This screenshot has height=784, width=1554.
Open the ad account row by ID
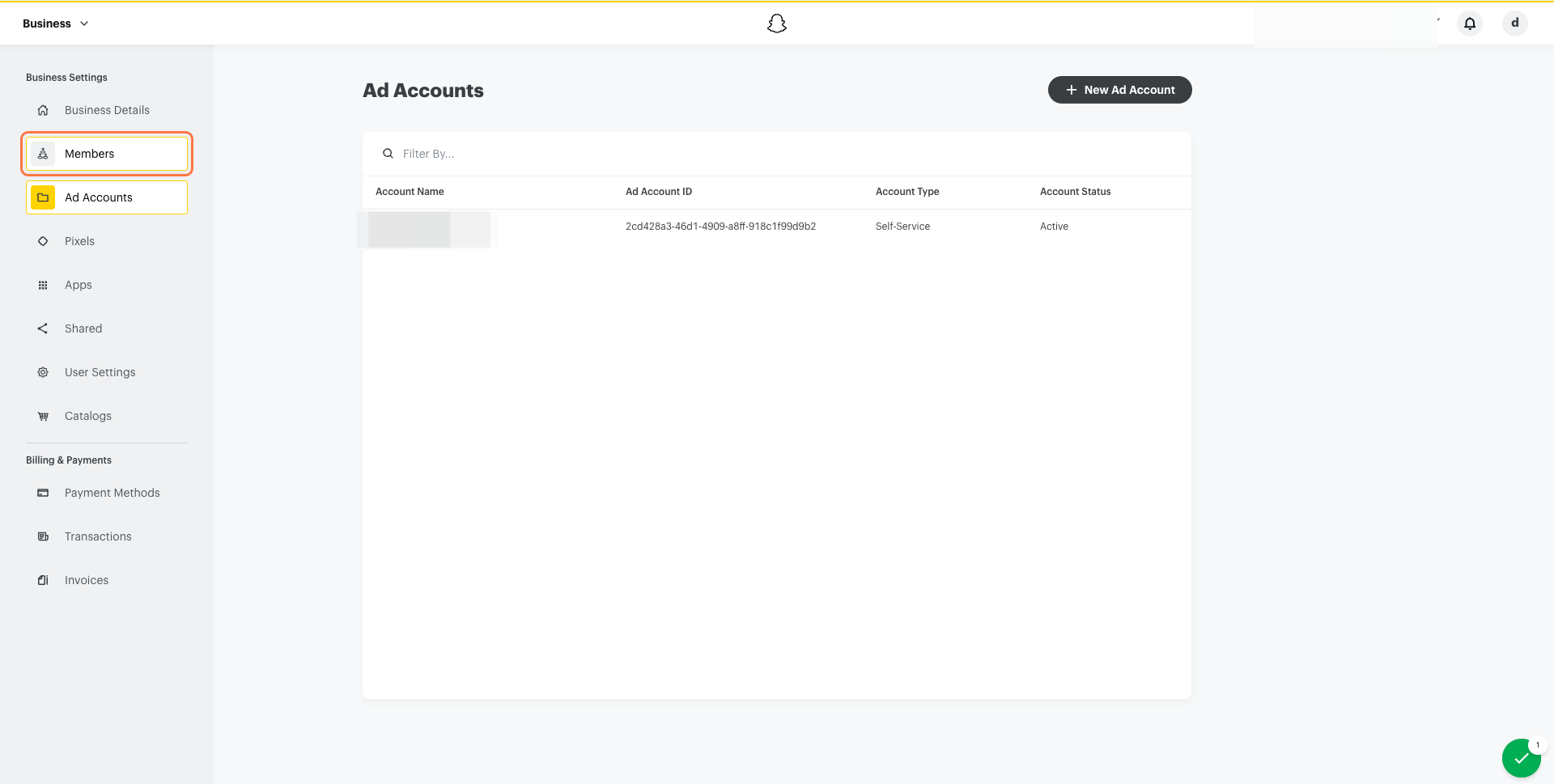click(x=720, y=227)
